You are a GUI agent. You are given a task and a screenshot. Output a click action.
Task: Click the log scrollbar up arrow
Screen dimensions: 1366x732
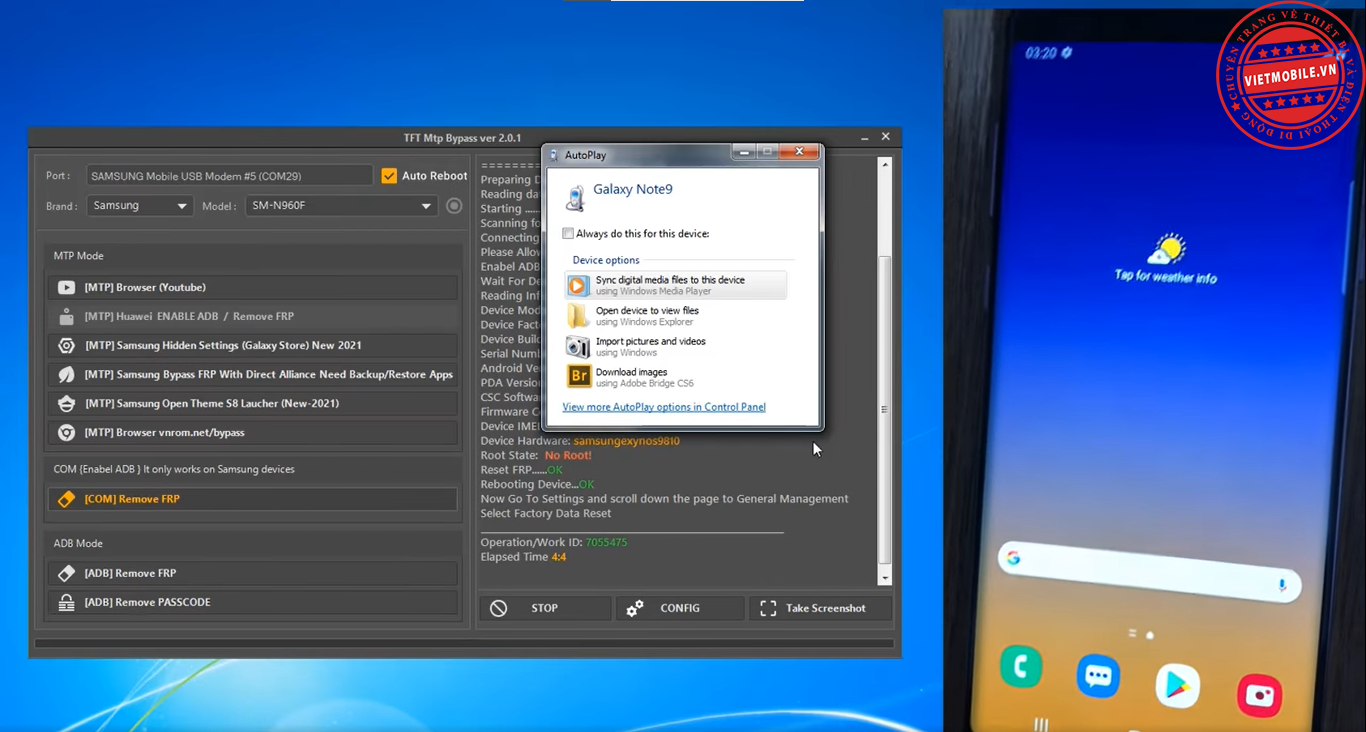click(x=884, y=163)
